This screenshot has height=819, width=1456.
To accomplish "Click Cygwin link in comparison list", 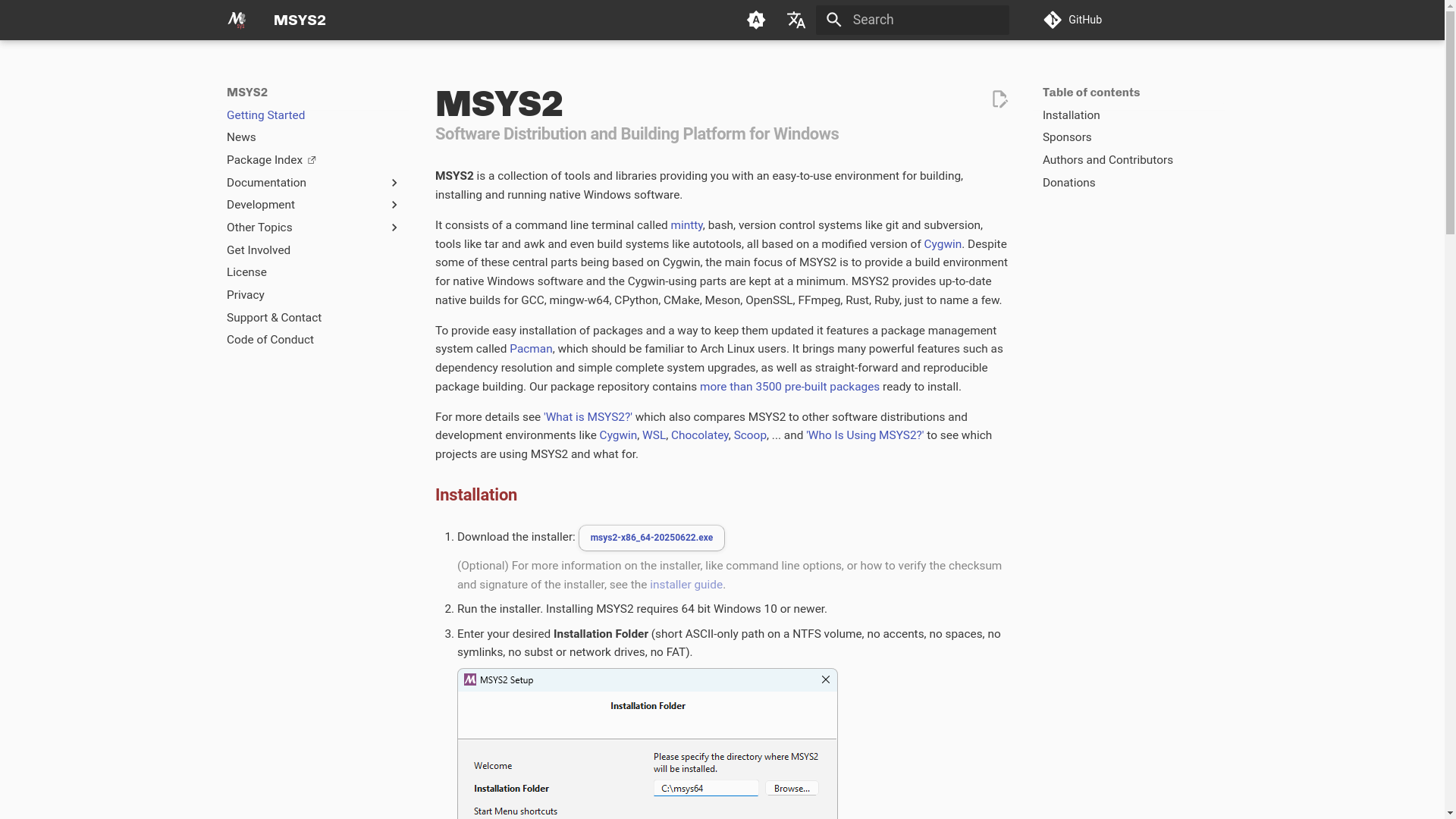I will pyautogui.click(x=618, y=435).
